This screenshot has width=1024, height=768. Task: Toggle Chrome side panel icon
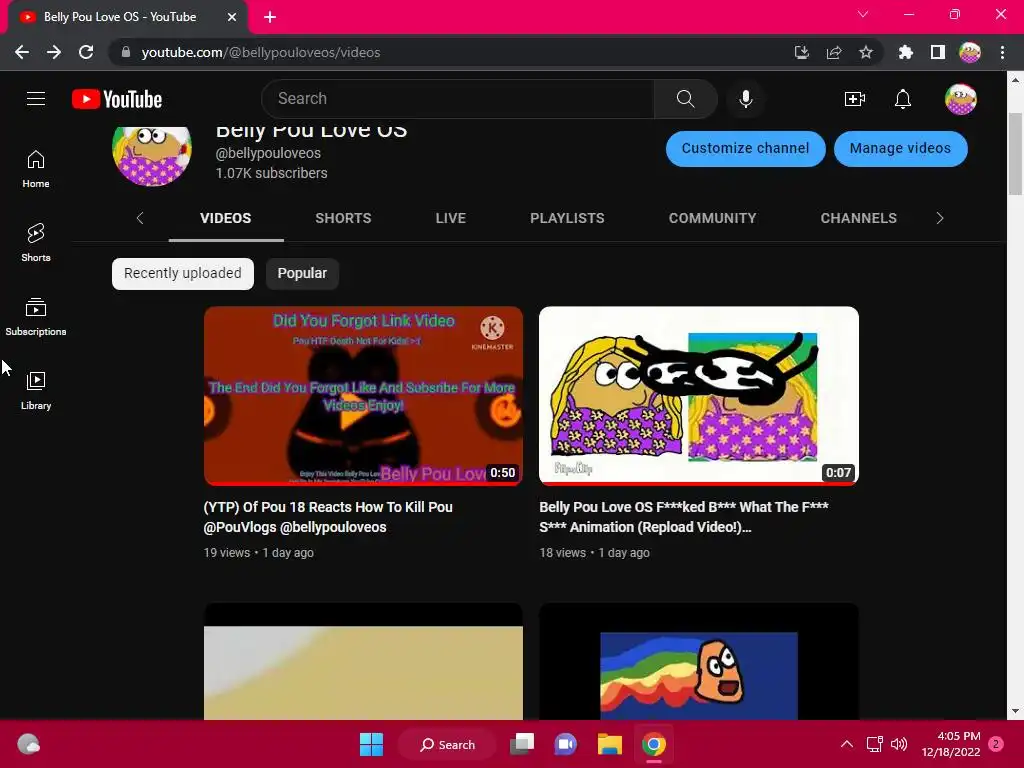click(938, 52)
